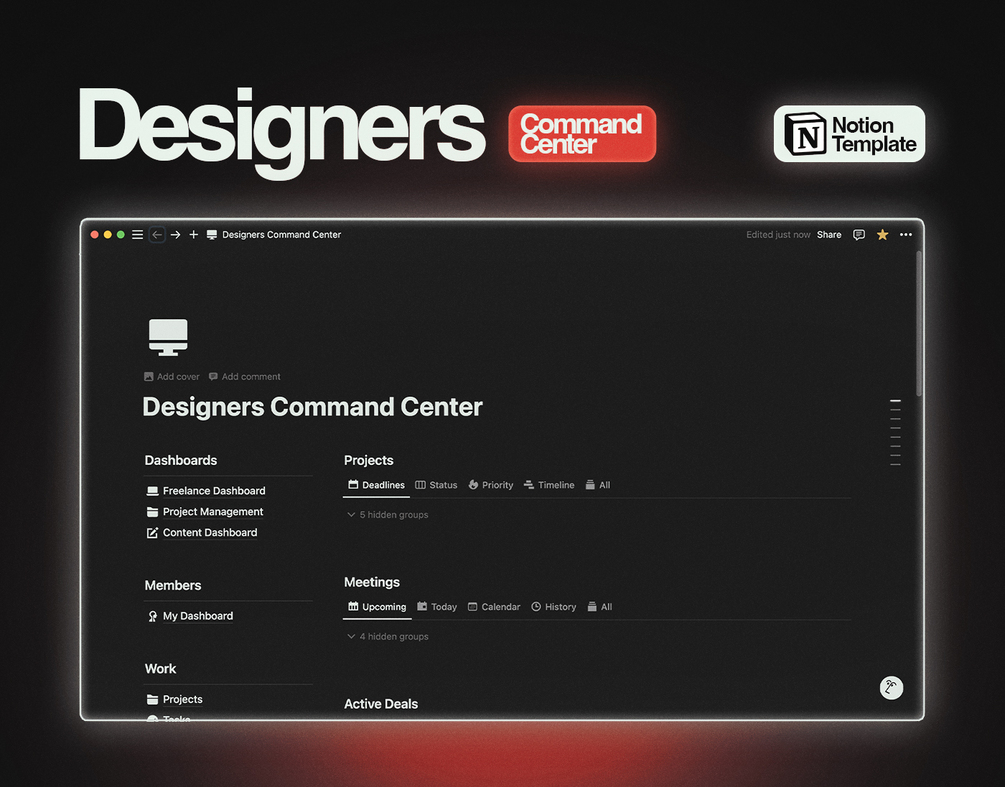Open Freelance Dashboard link
This screenshot has width=1005, height=787.
tap(214, 491)
